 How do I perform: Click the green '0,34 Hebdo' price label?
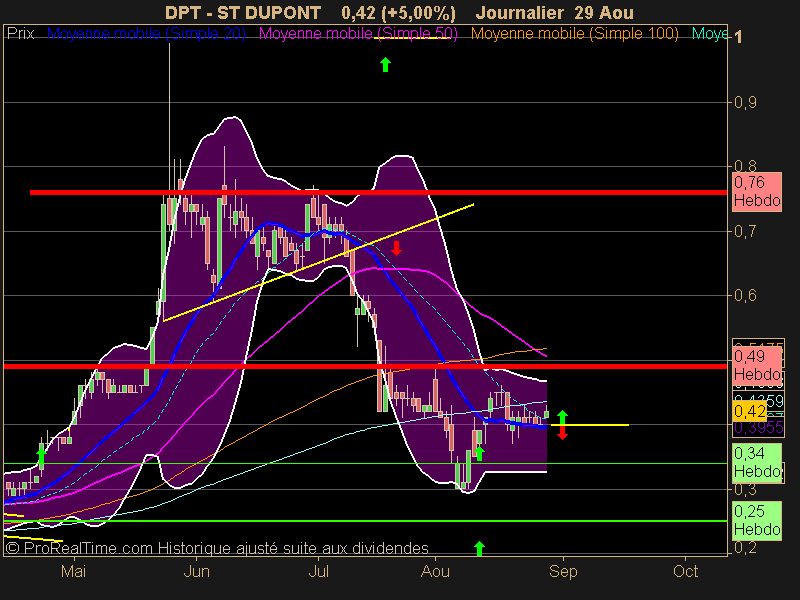tap(757, 462)
